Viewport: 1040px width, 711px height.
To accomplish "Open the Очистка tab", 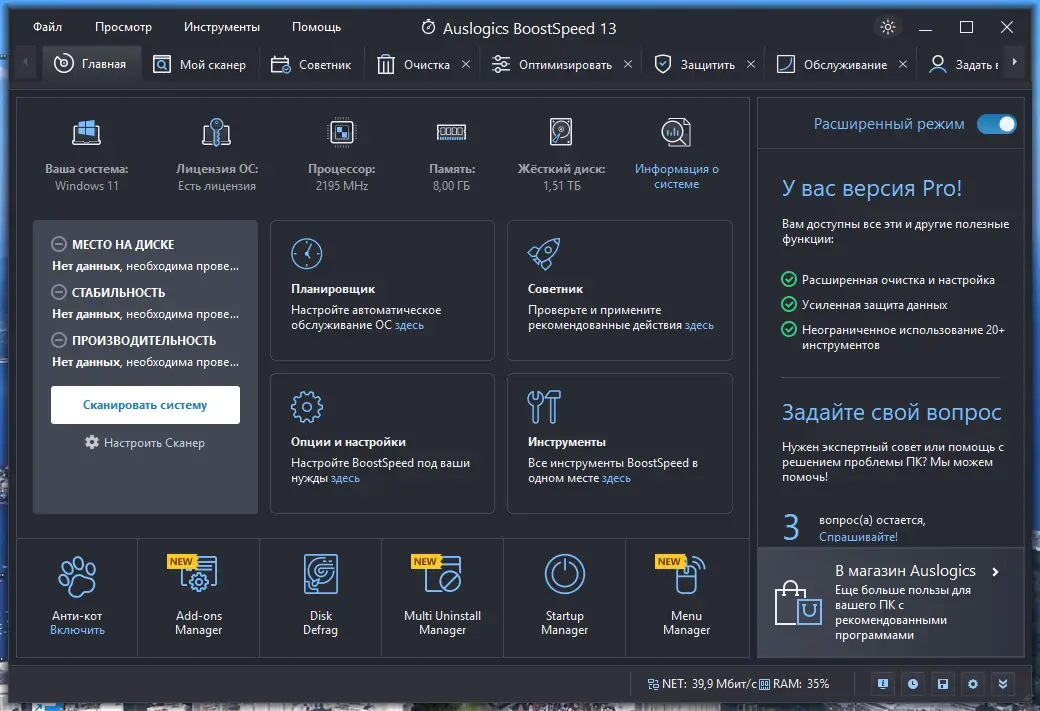I will click(x=414, y=64).
